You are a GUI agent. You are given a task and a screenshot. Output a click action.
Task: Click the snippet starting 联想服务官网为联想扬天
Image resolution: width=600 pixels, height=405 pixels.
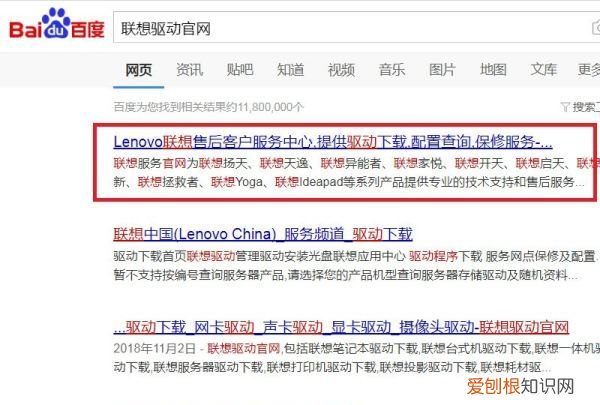[357, 163]
